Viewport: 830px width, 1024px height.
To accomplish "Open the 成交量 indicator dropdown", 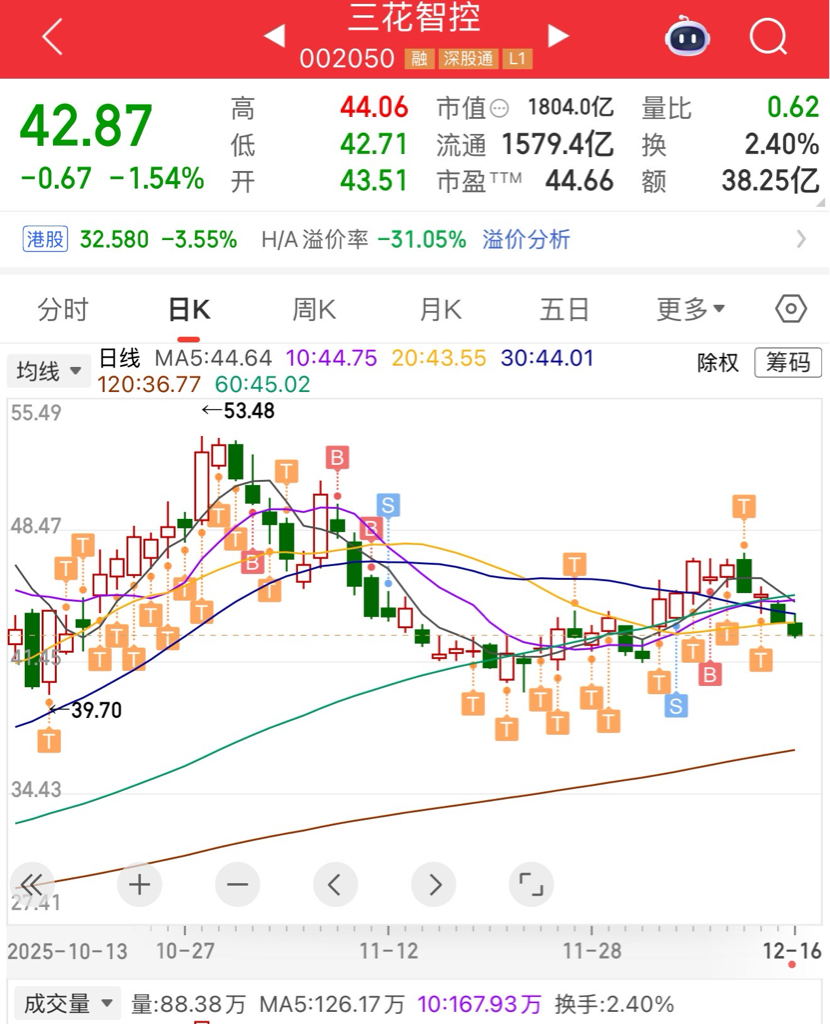I will (68, 1003).
